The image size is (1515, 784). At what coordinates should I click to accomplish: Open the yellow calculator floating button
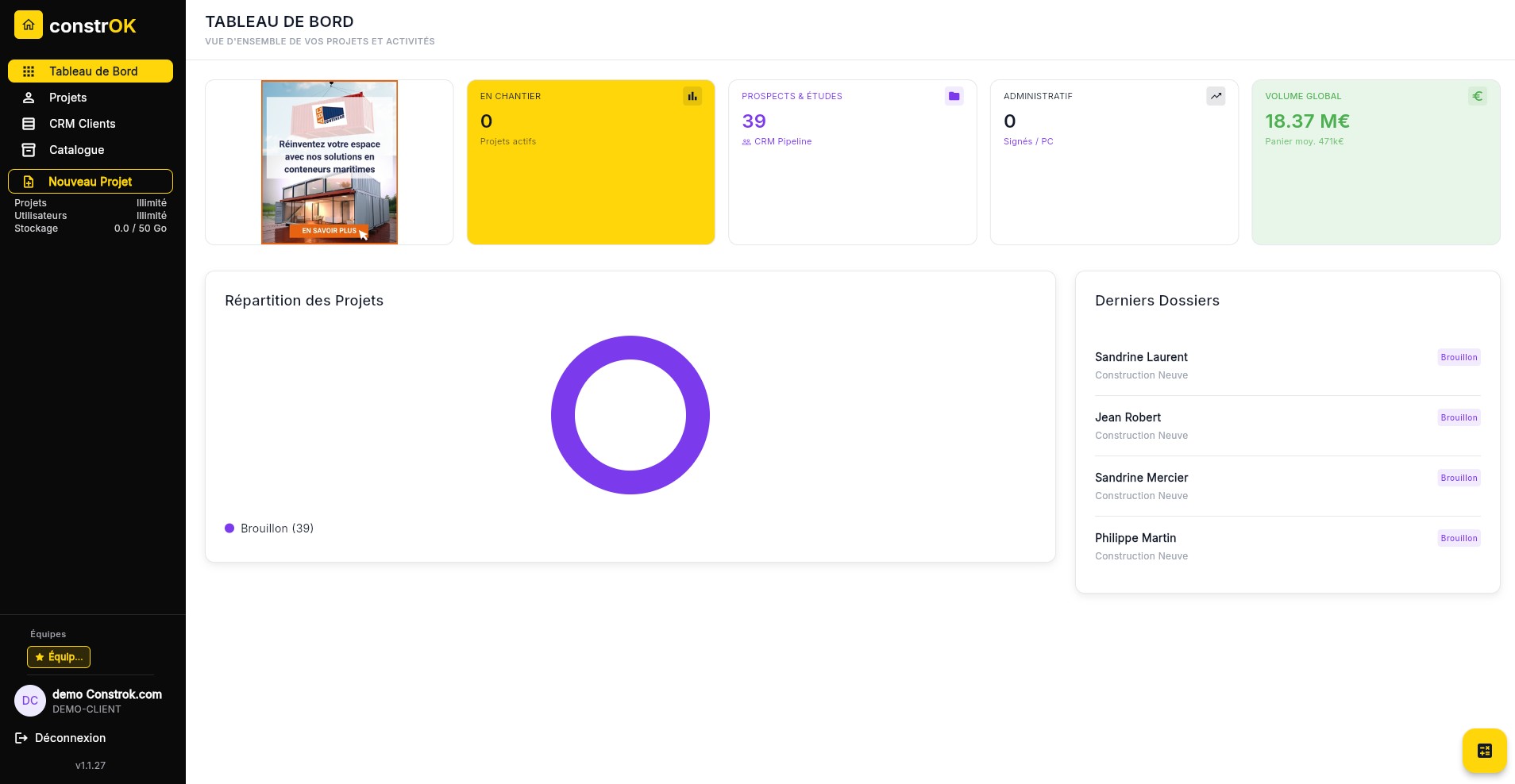pos(1484,750)
